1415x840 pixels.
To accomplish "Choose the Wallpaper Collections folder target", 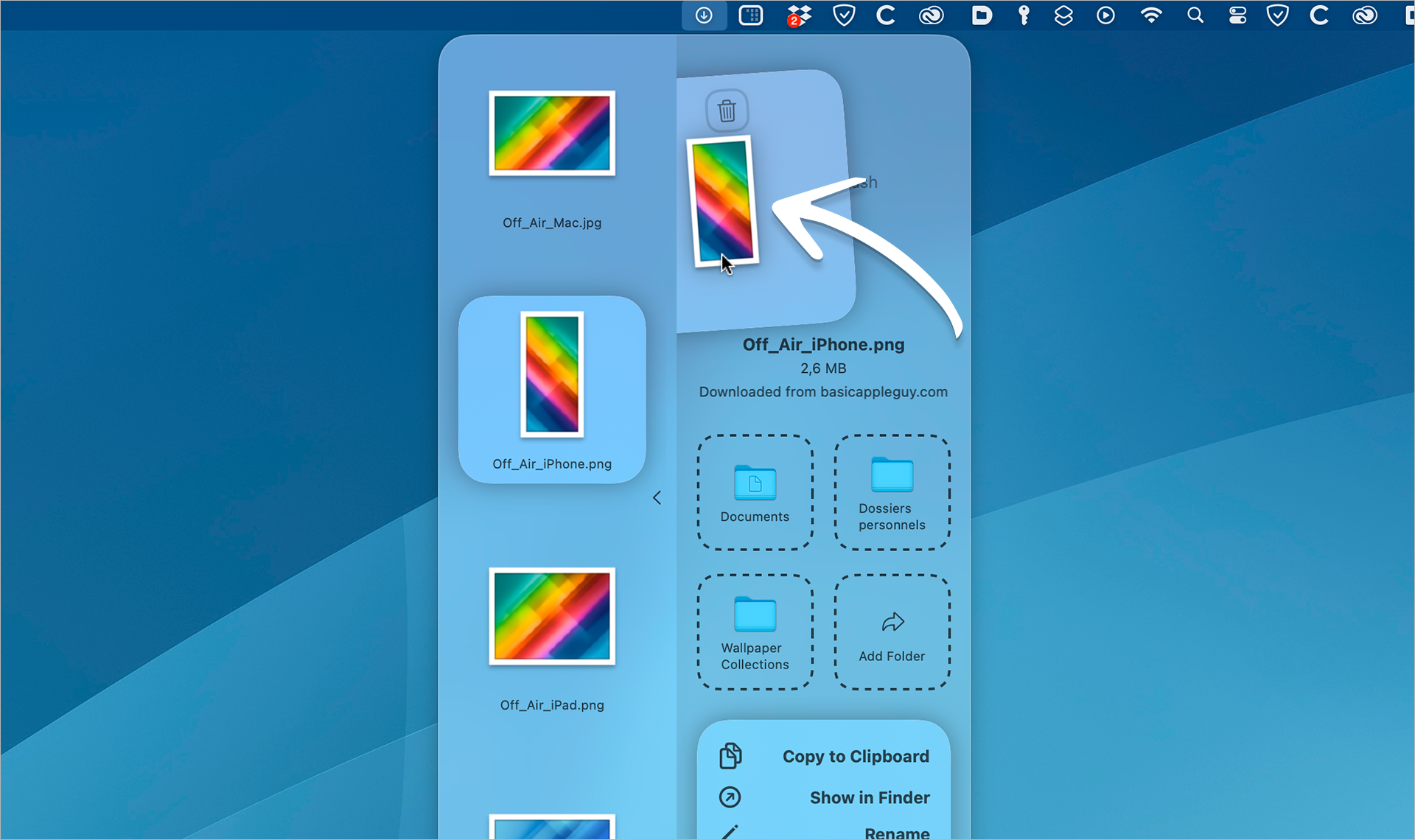I will pyautogui.click(x=755, y=632).
